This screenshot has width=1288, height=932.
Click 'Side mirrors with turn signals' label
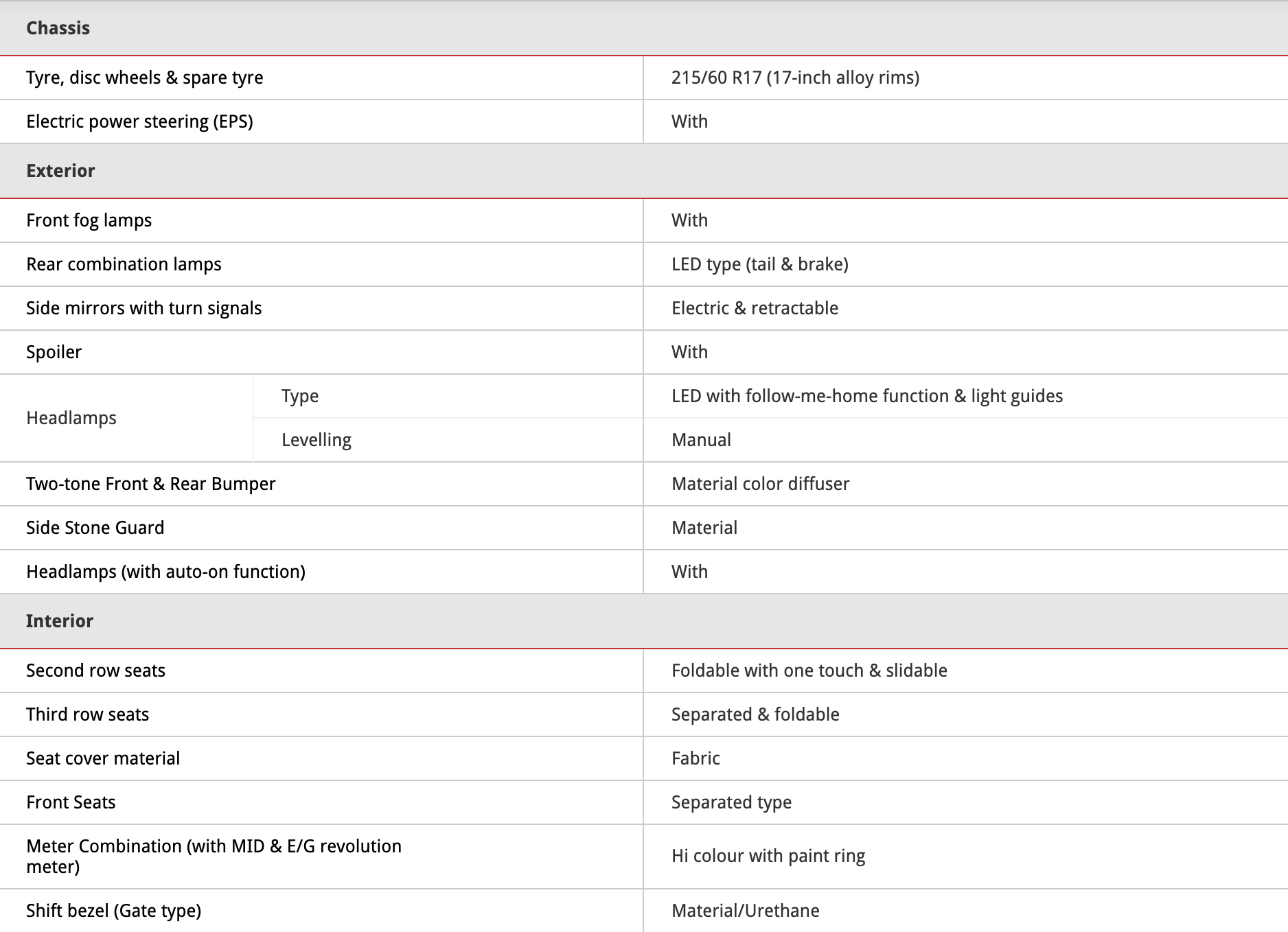[x=143, y=308]
